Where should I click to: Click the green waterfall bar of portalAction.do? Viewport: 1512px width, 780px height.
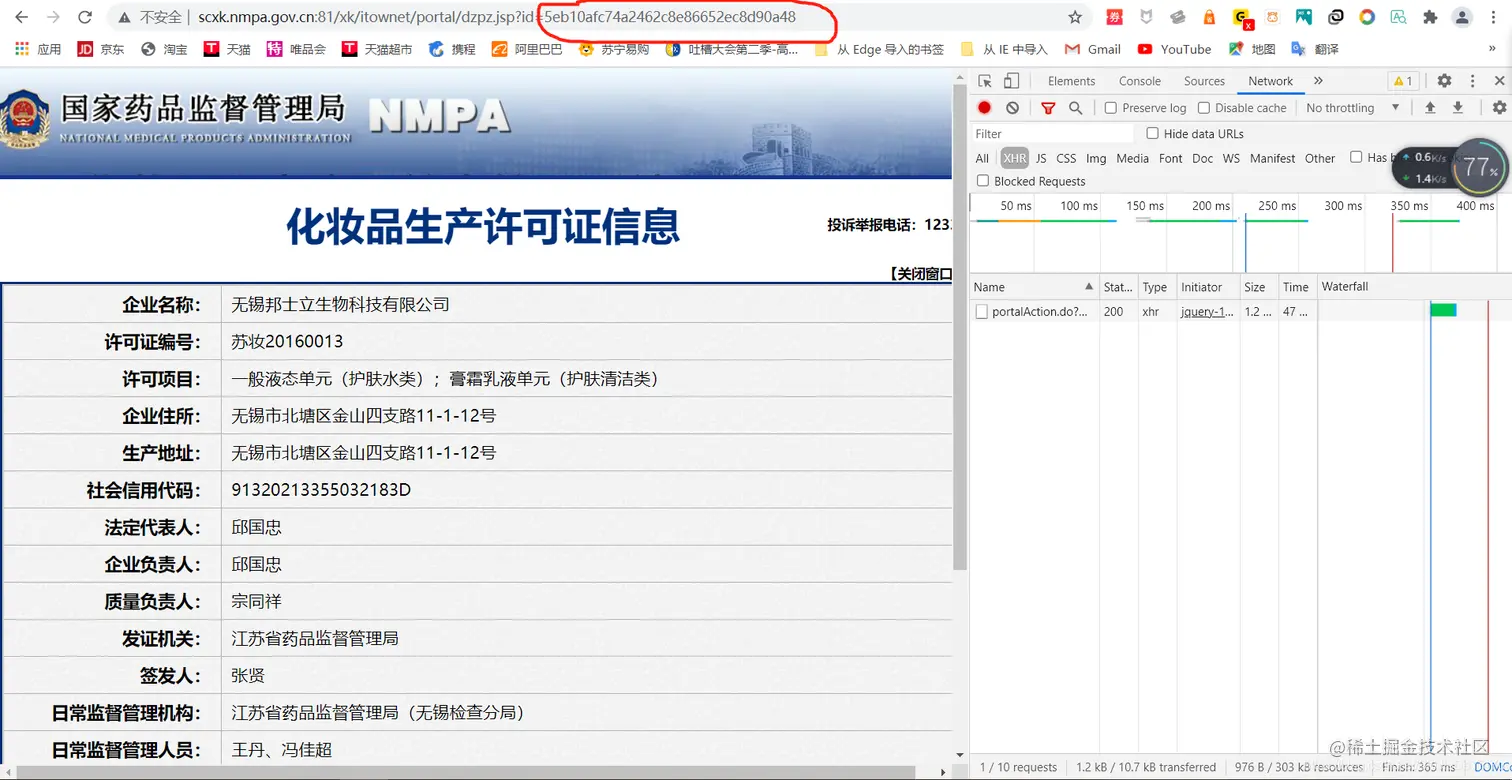[1443, 311]
